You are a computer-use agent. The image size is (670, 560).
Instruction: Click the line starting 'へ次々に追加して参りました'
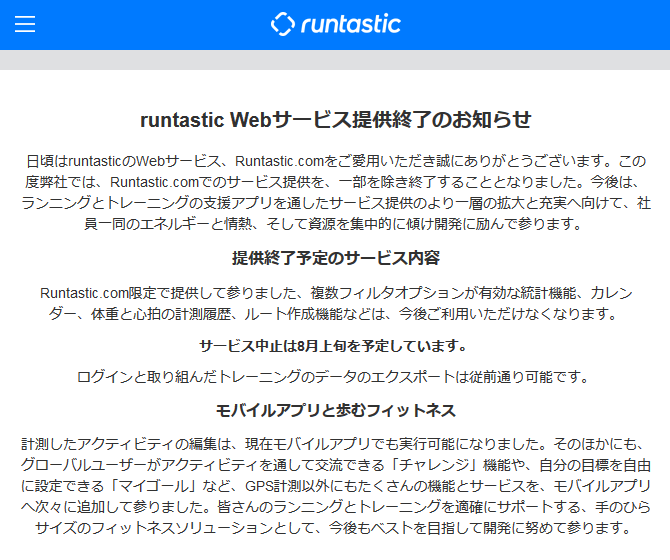coord(335,506)
